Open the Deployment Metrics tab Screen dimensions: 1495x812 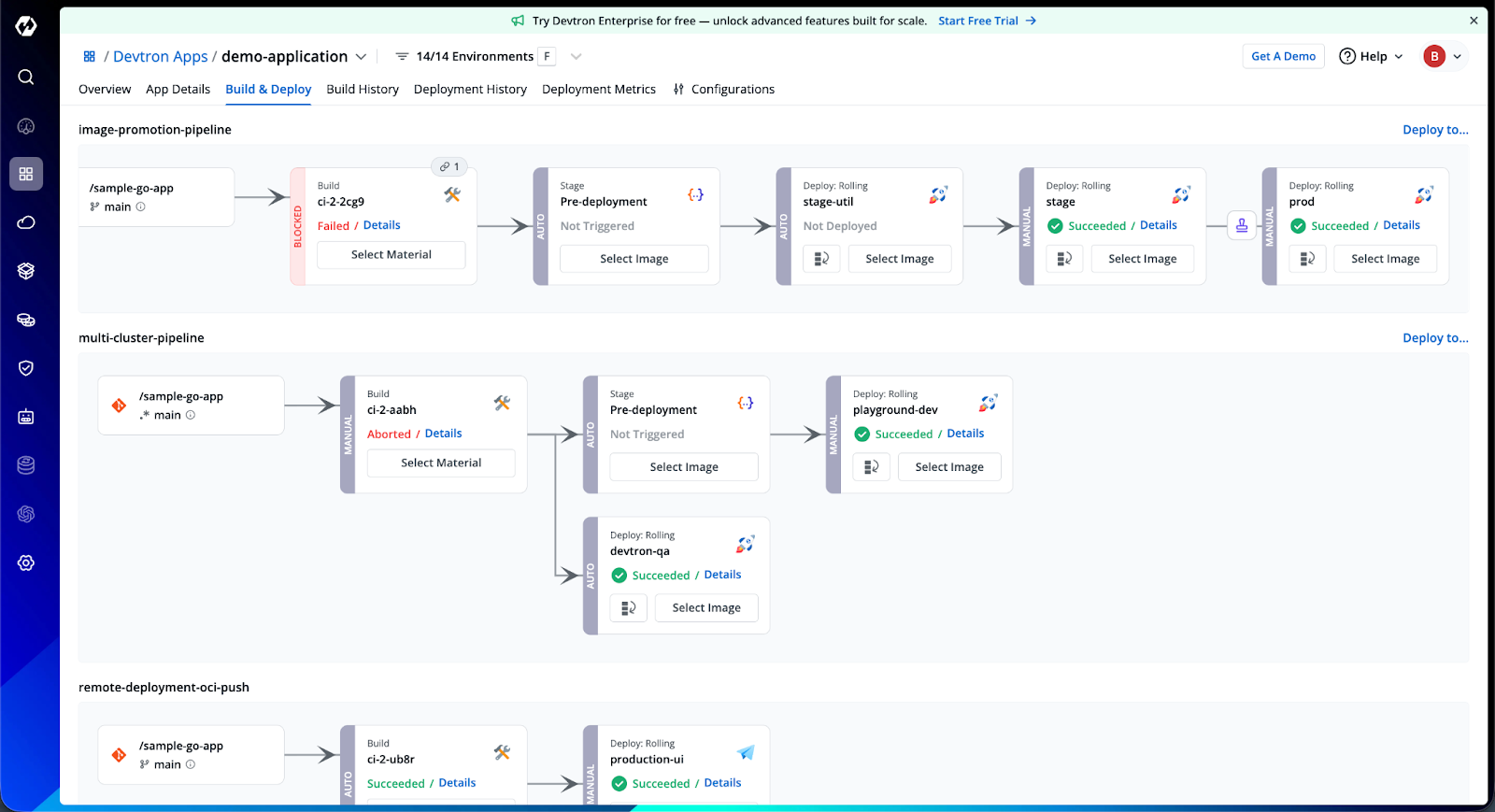(x=598, y=90)
